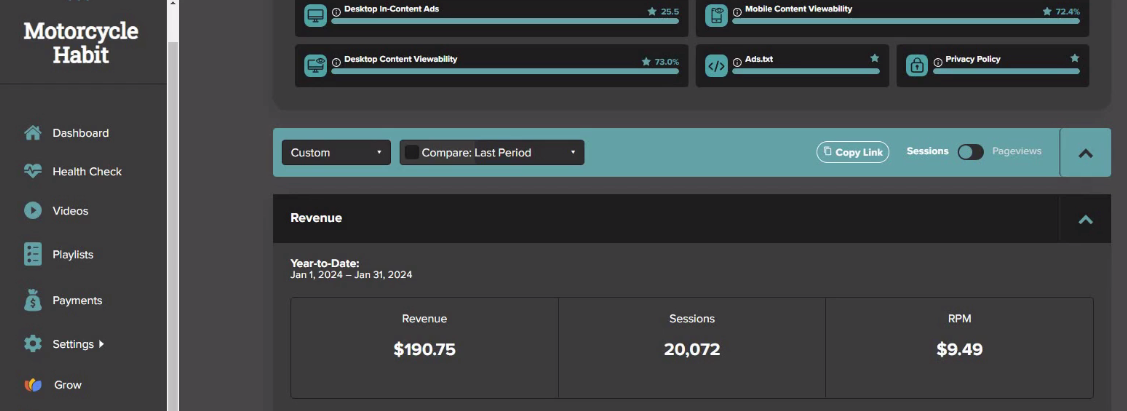Open Payments in the sidebar
Viewport: 1127px width, 411px height.
coord(77,300)
